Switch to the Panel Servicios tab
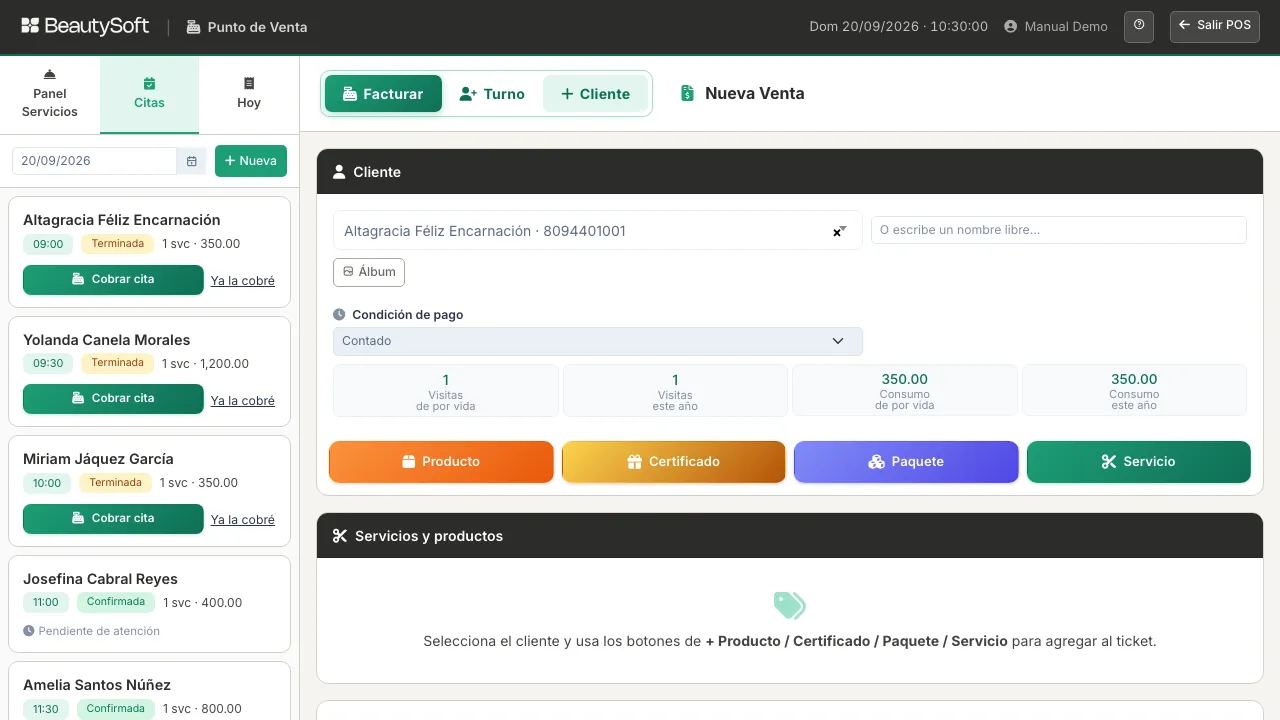This screenshot has height=720, width=1280. click(x=50, y=94)
